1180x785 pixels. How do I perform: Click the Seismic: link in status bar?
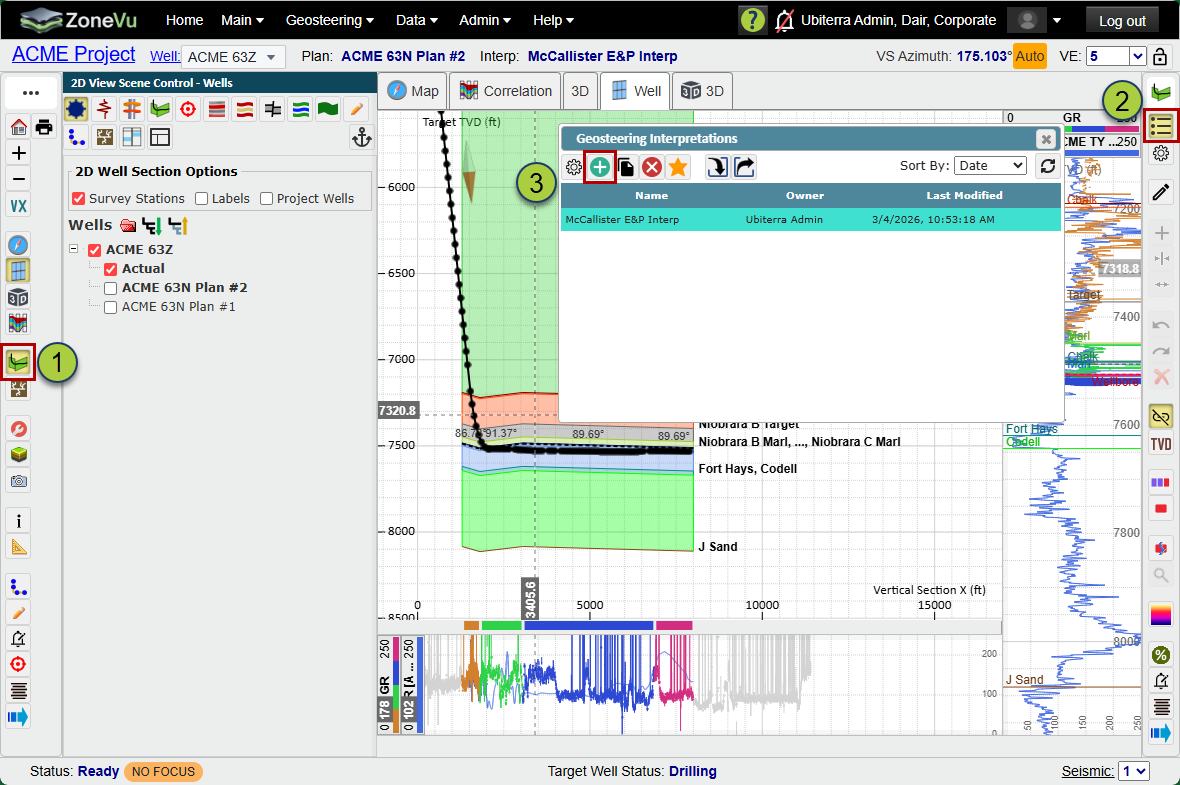tap(1087, 771)
